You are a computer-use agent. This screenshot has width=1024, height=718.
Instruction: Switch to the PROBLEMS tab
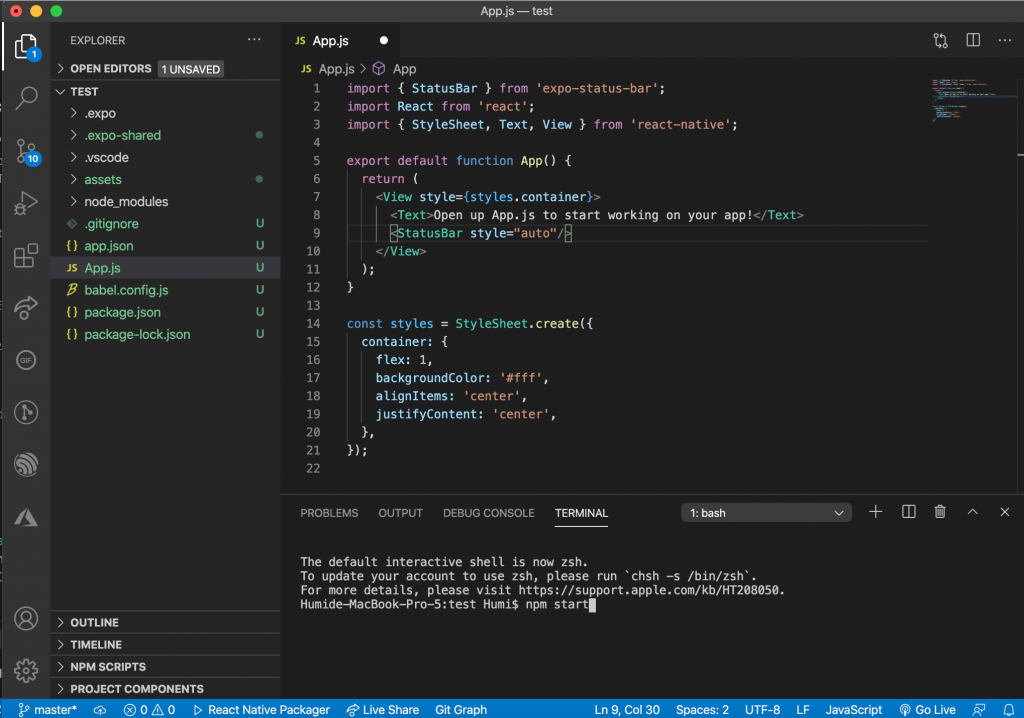pyautogui.click(x=329, y=513)
